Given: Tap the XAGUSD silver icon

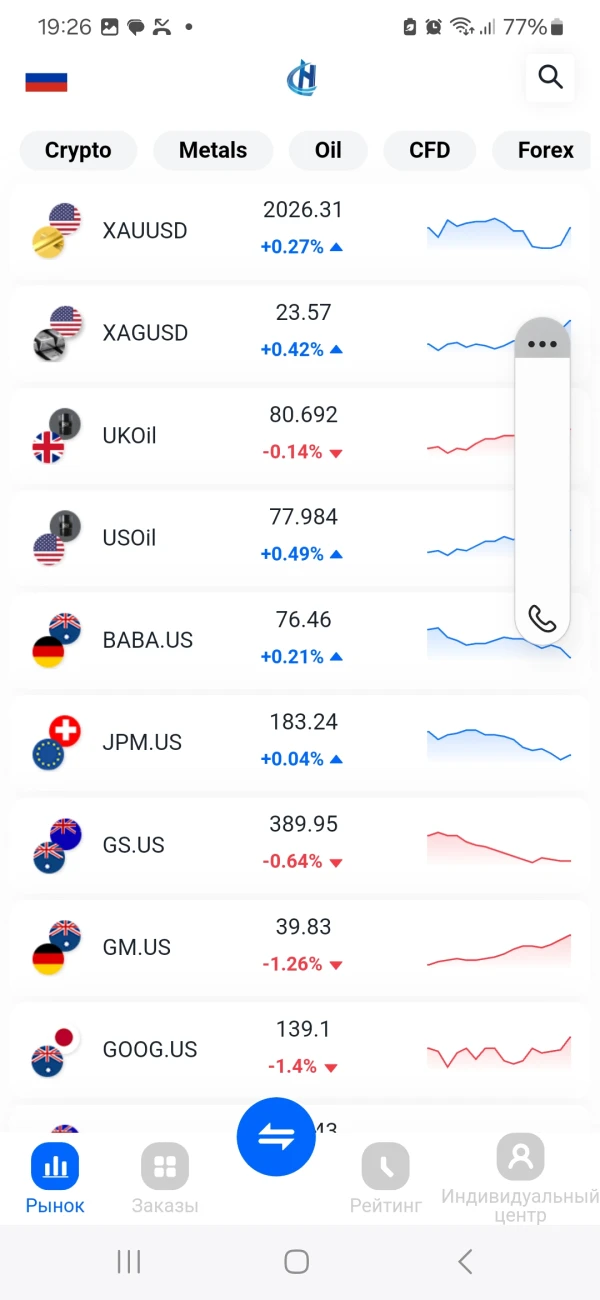Looking at the screenshot, I should coord(56,333).
